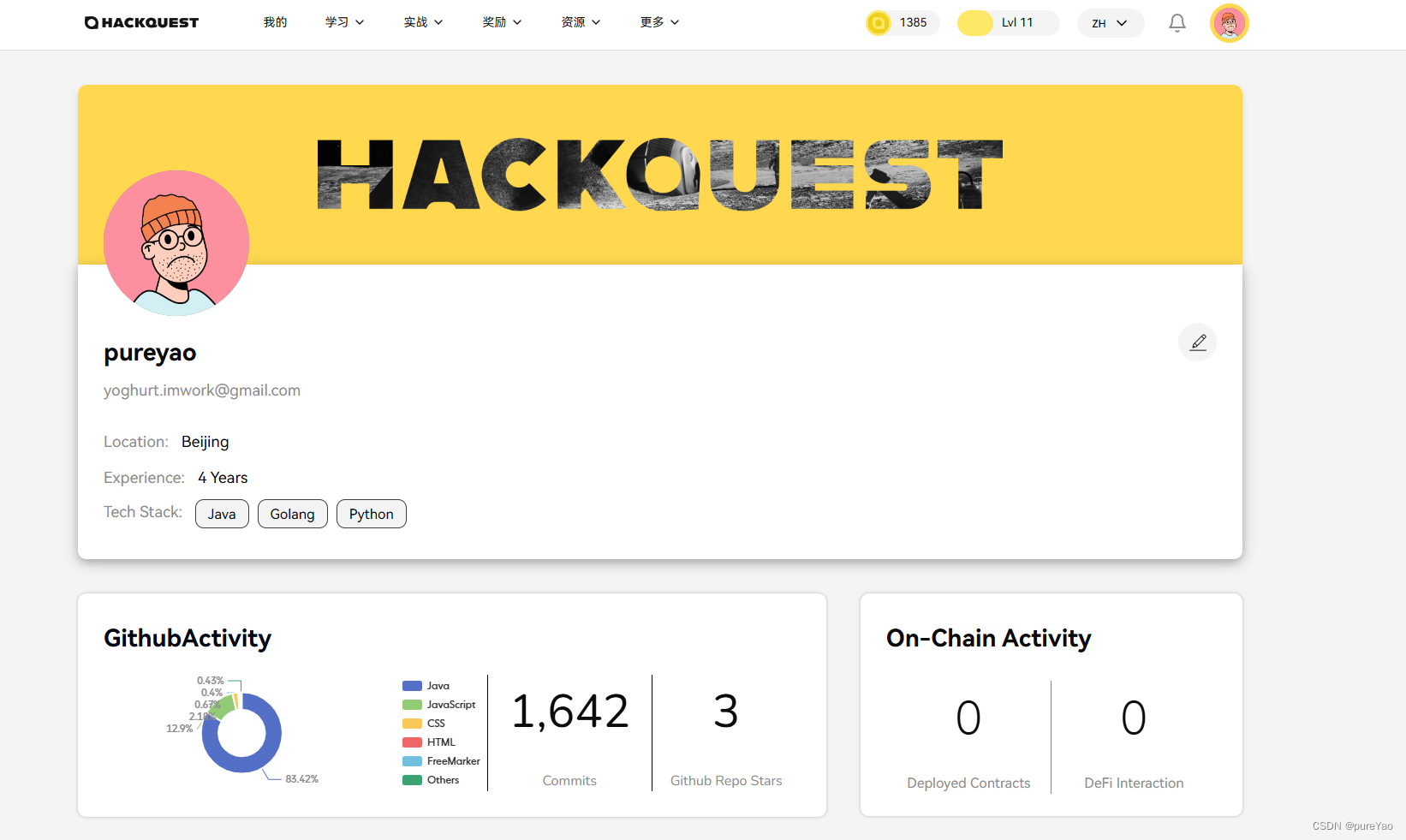
Task: Click the gold coin icon beside 1385
Action: point(879,23)
